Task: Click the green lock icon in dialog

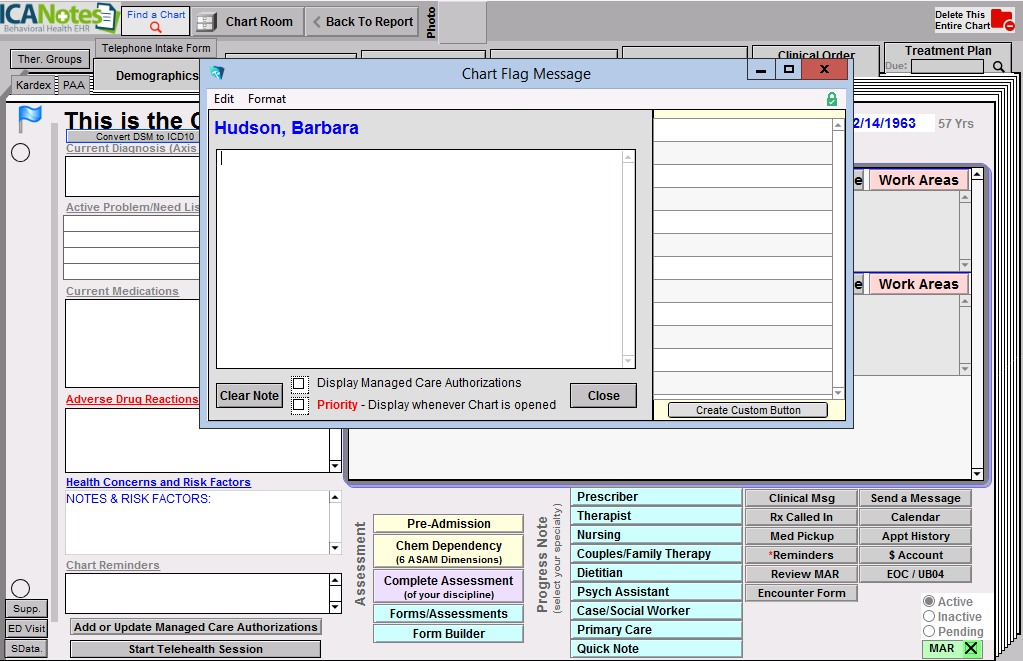Action: [x=832, y=99]
